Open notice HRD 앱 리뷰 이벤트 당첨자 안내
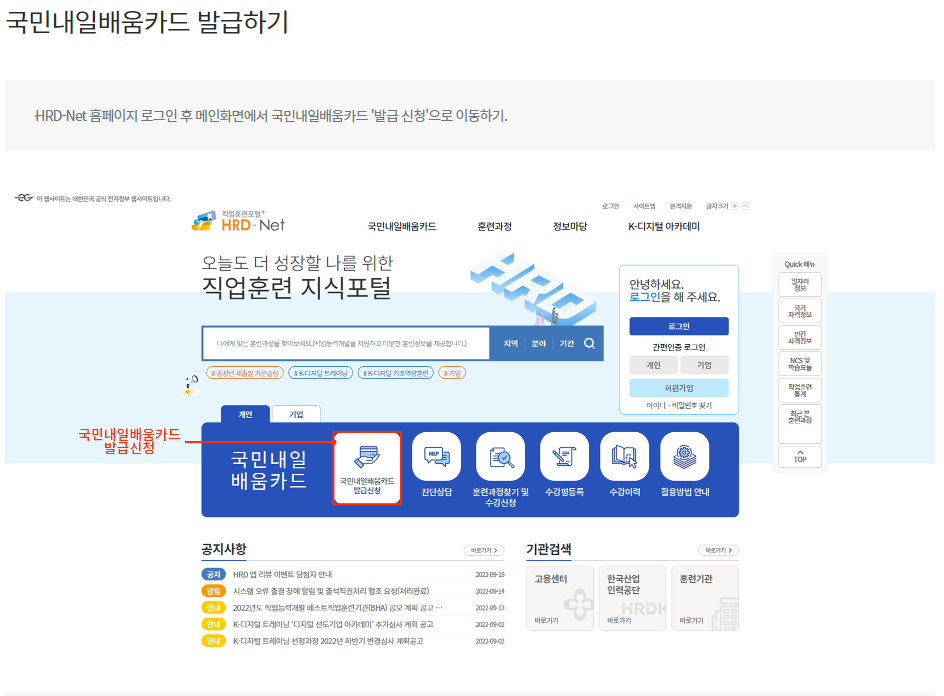Image resolution: width=944 pixels, height=696 pixels. click(282, 574)
